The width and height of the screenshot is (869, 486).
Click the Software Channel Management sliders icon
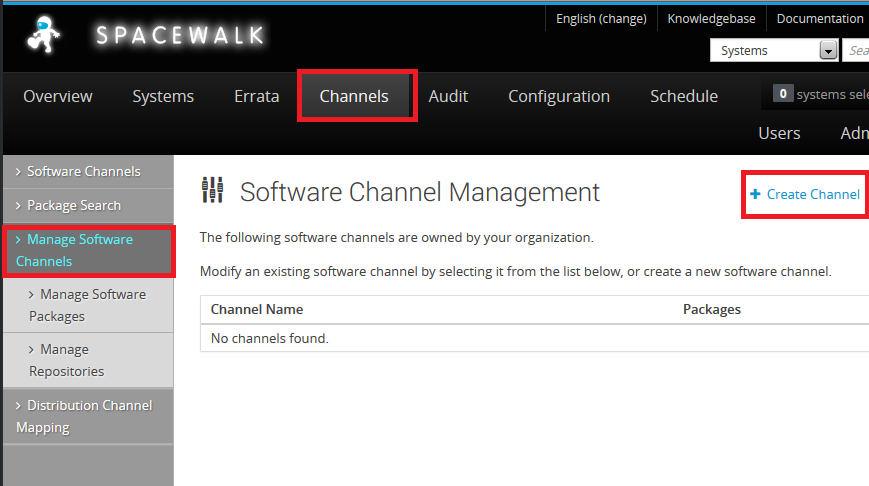click(213, 190)
